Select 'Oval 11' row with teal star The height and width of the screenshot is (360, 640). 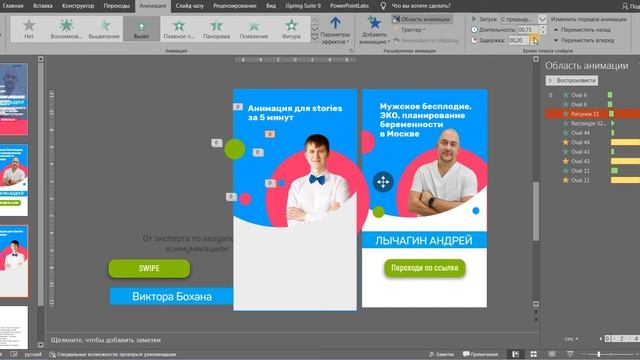pos(592,171)
